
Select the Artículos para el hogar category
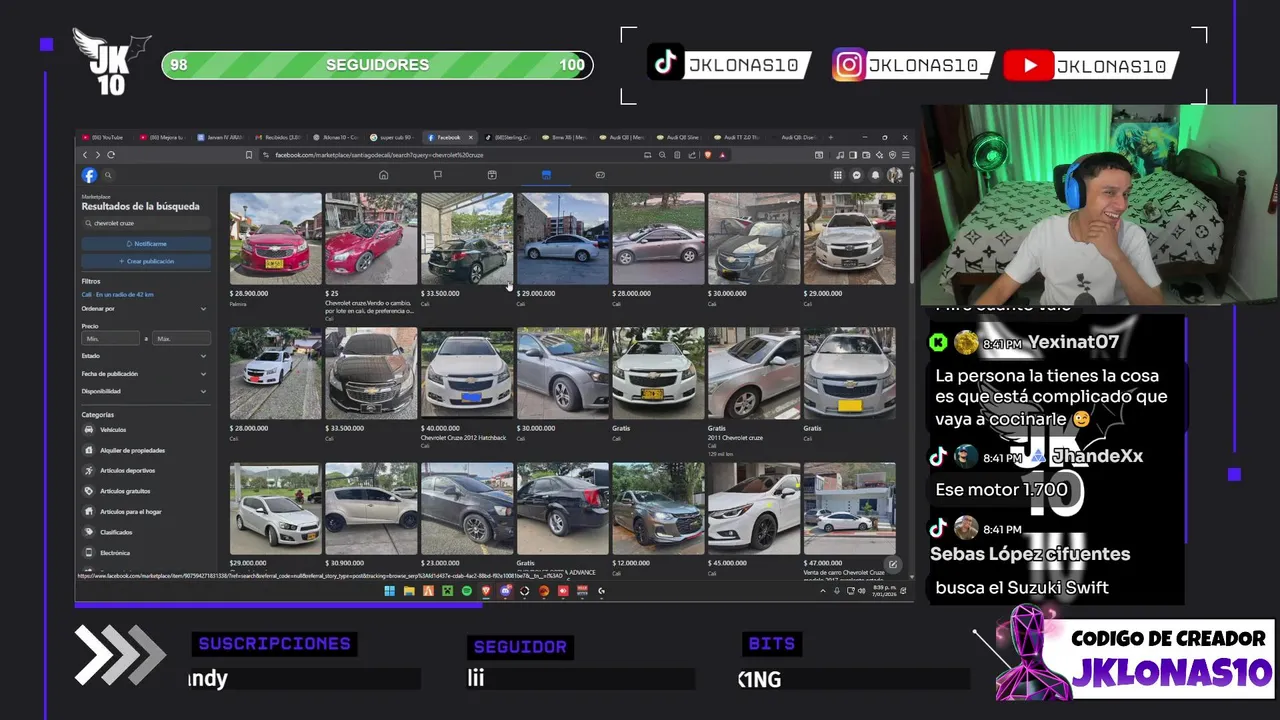pyautogui.click(x=146, y=512)
